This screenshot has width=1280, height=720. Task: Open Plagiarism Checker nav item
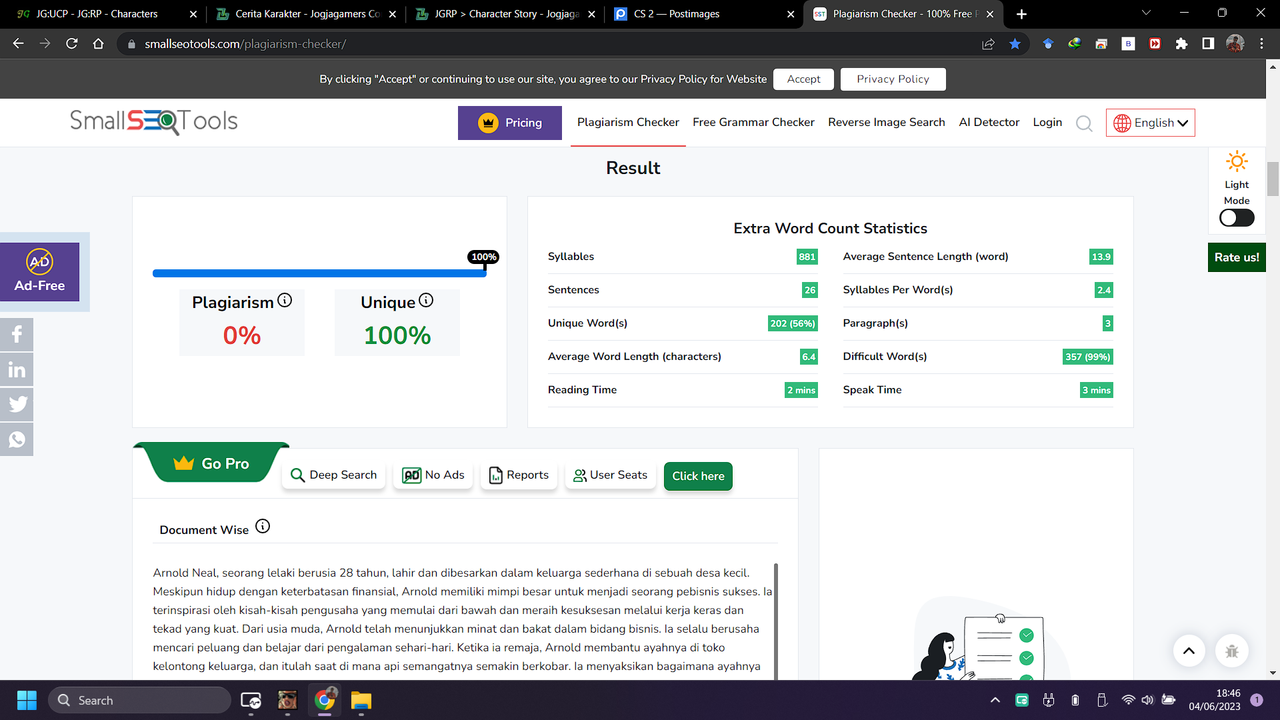(628, 122)
